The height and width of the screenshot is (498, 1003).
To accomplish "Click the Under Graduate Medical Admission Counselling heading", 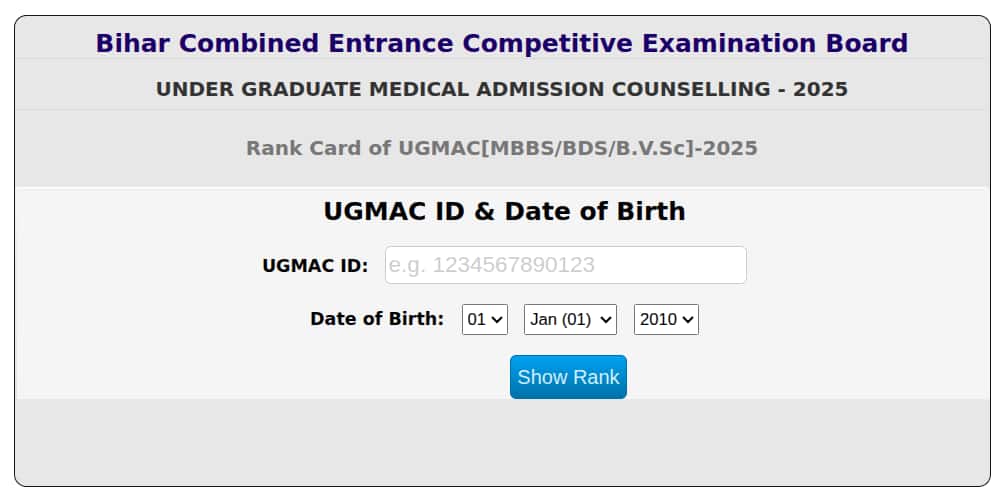I will point(501,89).
